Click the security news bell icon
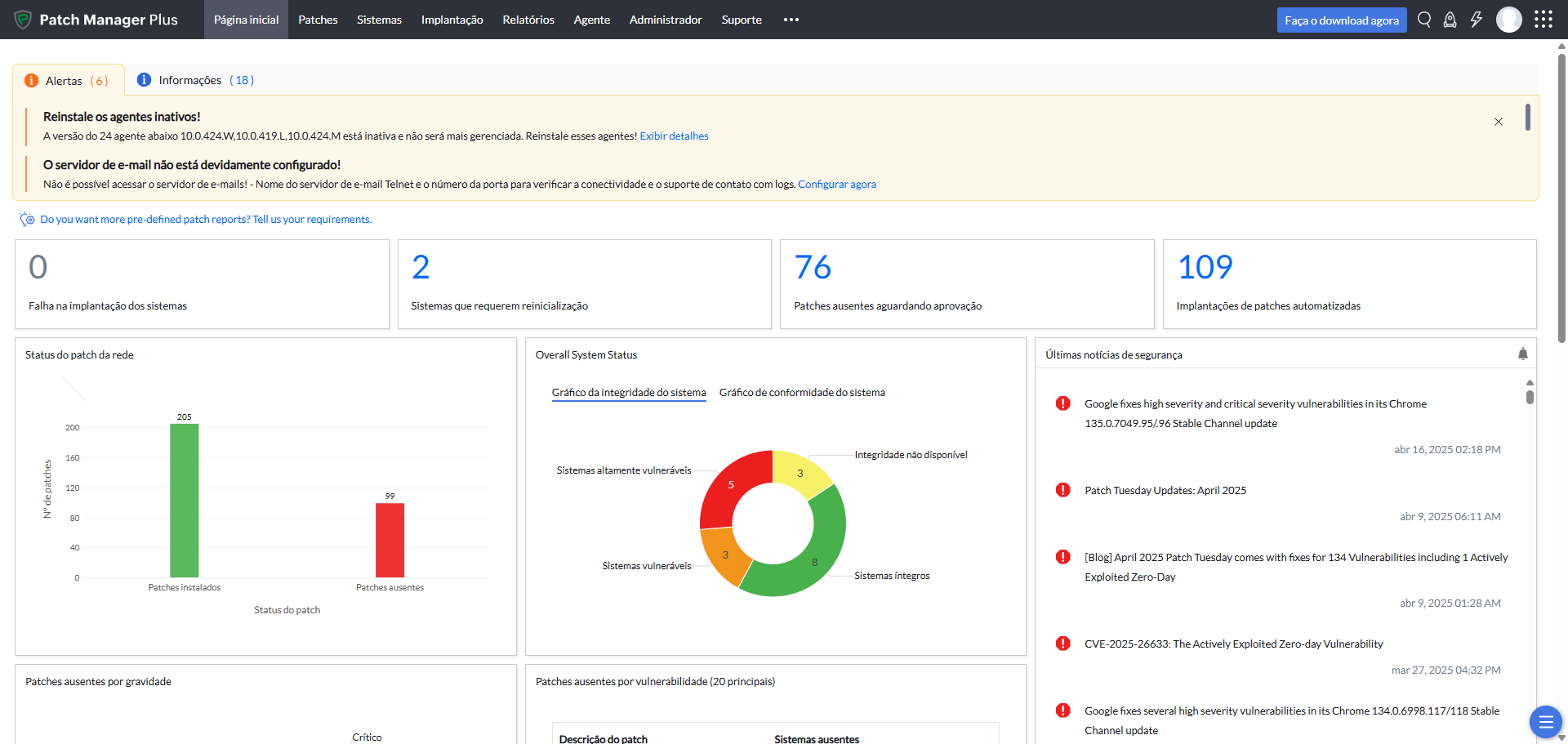 tap(1522, 354)
